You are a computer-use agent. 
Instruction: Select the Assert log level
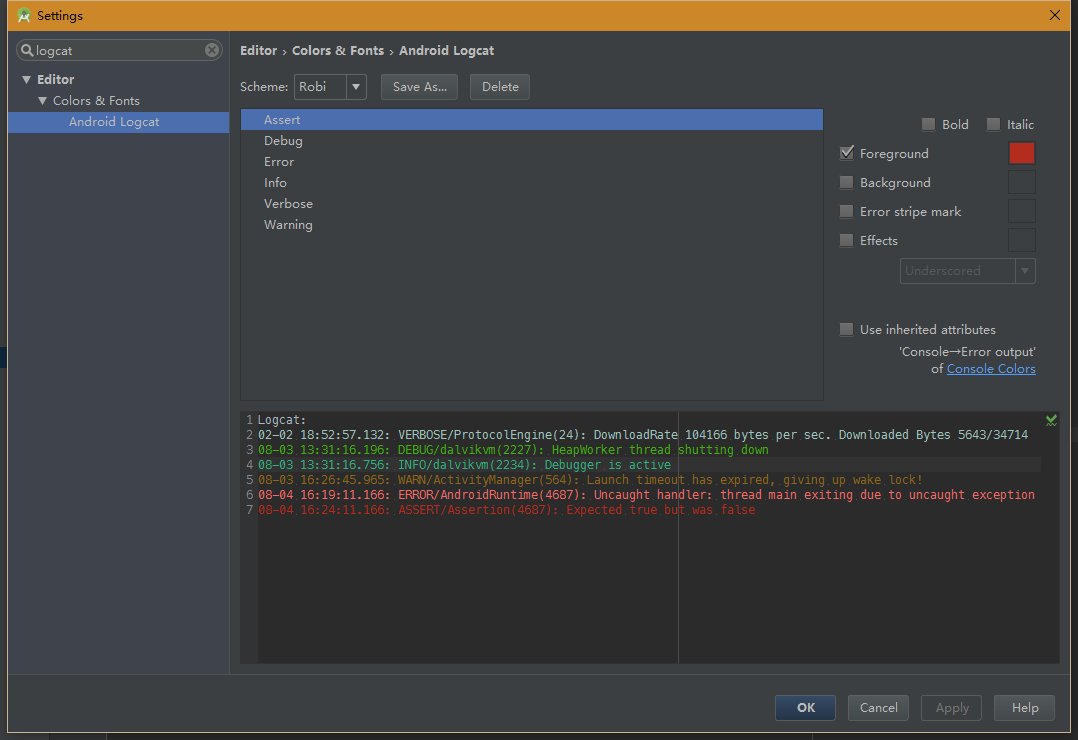531,120
